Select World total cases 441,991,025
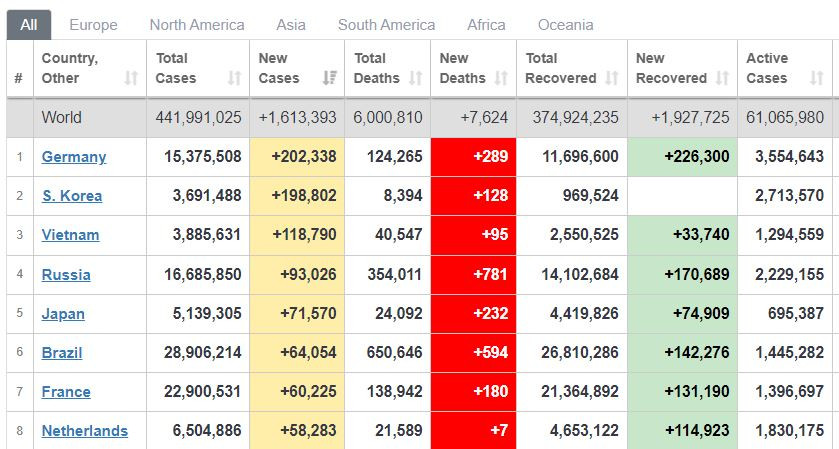The height and width of the screenshot is (449, 839). tap(199, 118)
